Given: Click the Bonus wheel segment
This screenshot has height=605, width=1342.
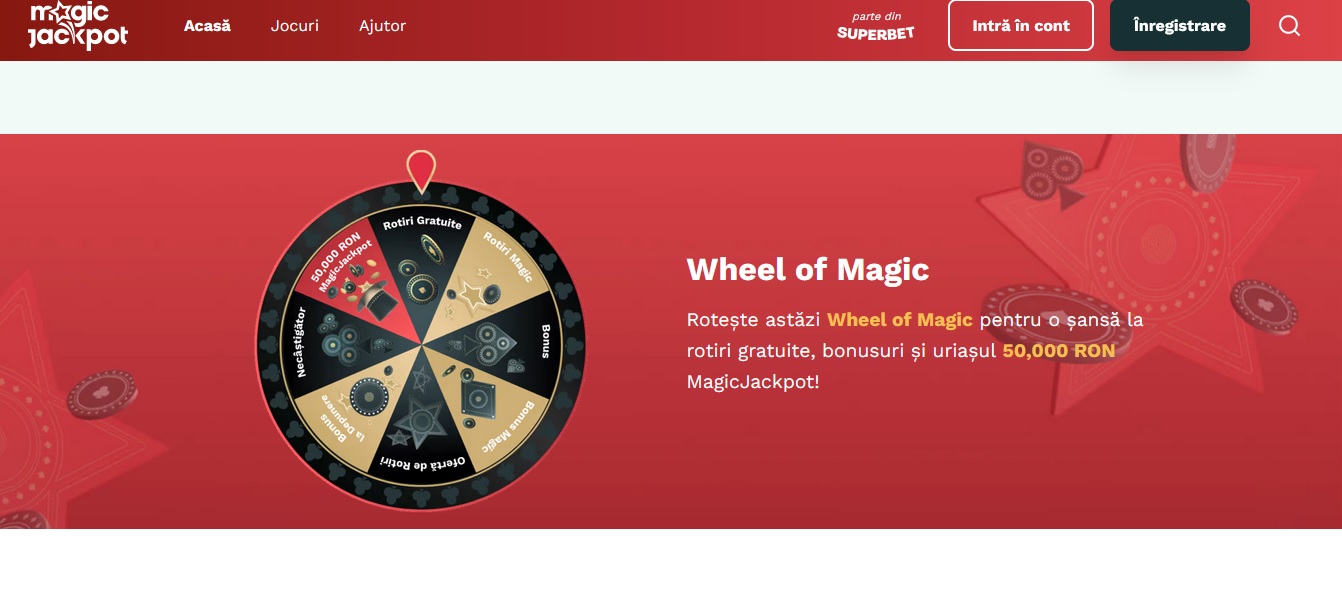Looking at the screenshot, I should coord(512,347).
